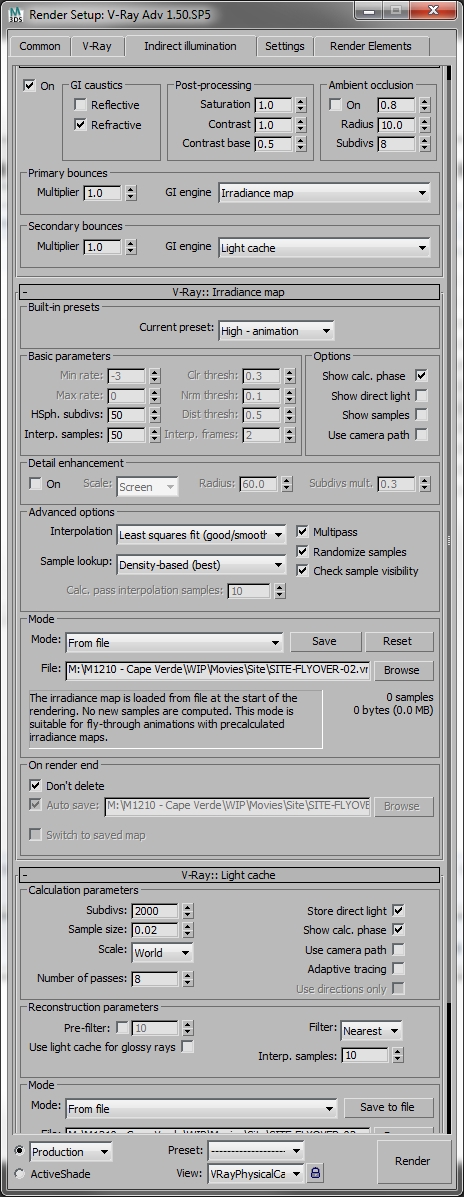Turn on Detail enhancement

click(x=35, y=483)
